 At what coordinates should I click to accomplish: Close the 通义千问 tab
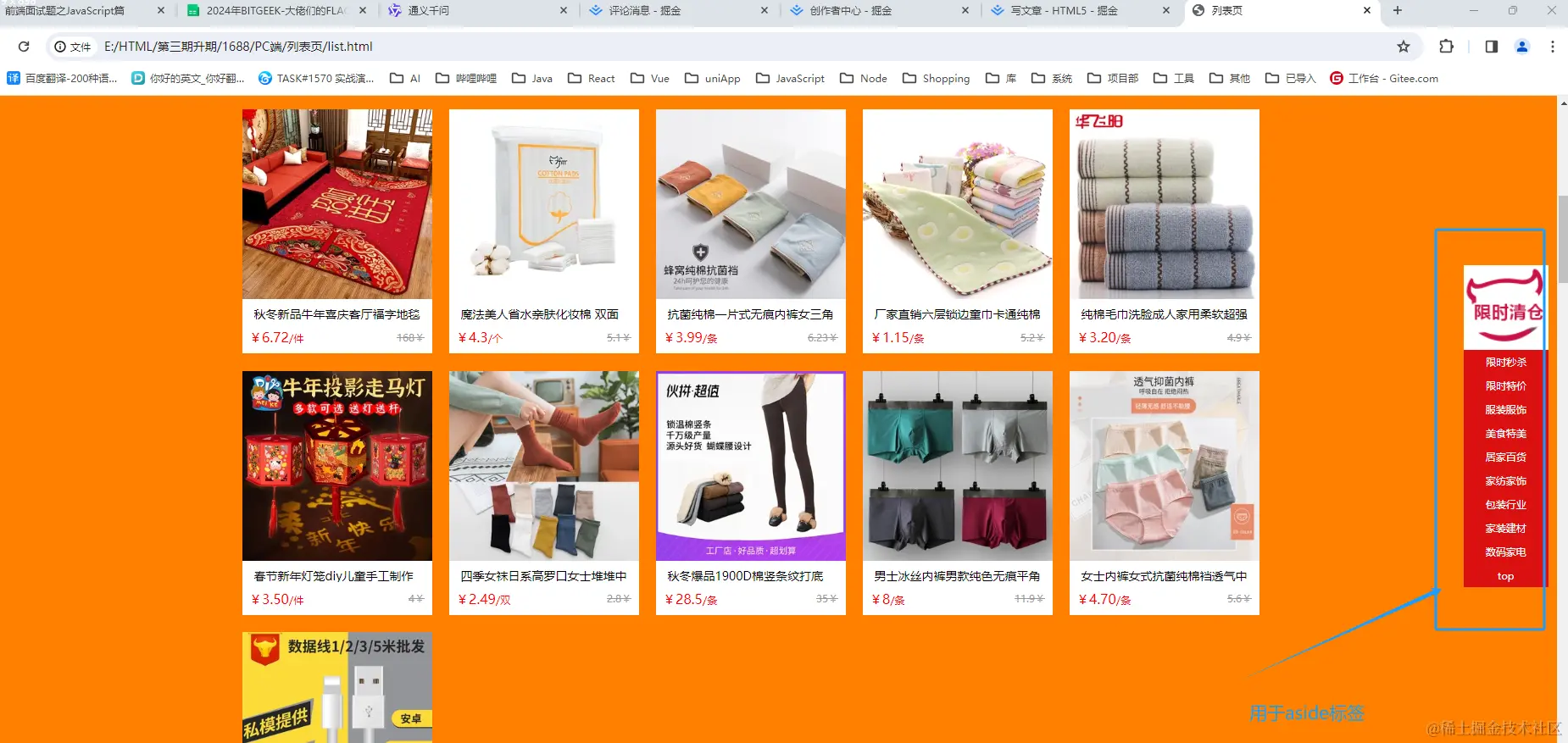(564, 10)
